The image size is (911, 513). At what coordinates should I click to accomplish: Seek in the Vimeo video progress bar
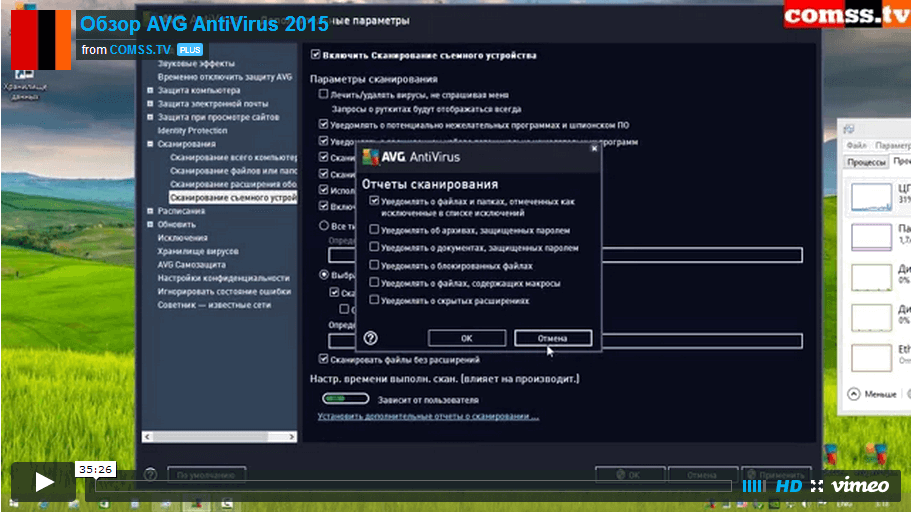click(x=414, y=486)
